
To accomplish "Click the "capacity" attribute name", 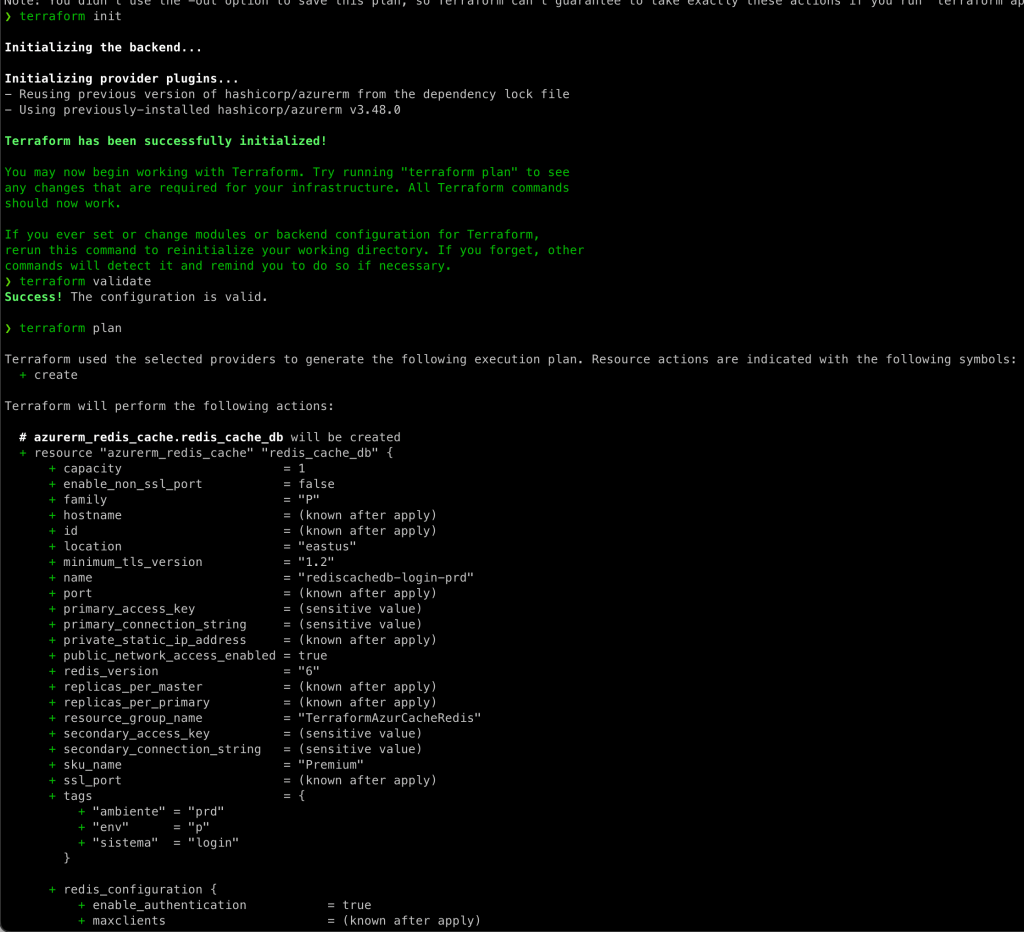I will coord(92,468).
